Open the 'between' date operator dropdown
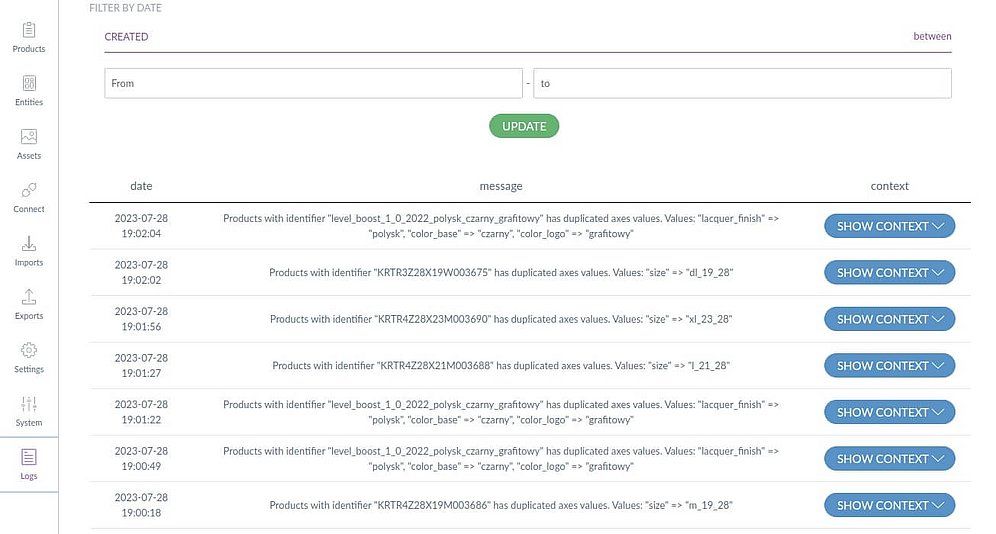 click(x=932, y=37)
